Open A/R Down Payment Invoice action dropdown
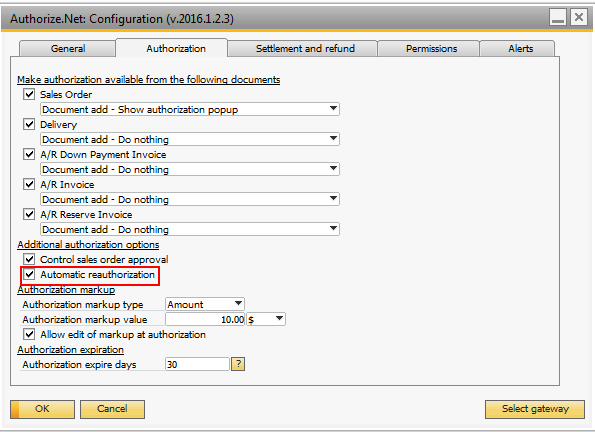Viewport: 595px width, 432px height. [x=190, y=169]
